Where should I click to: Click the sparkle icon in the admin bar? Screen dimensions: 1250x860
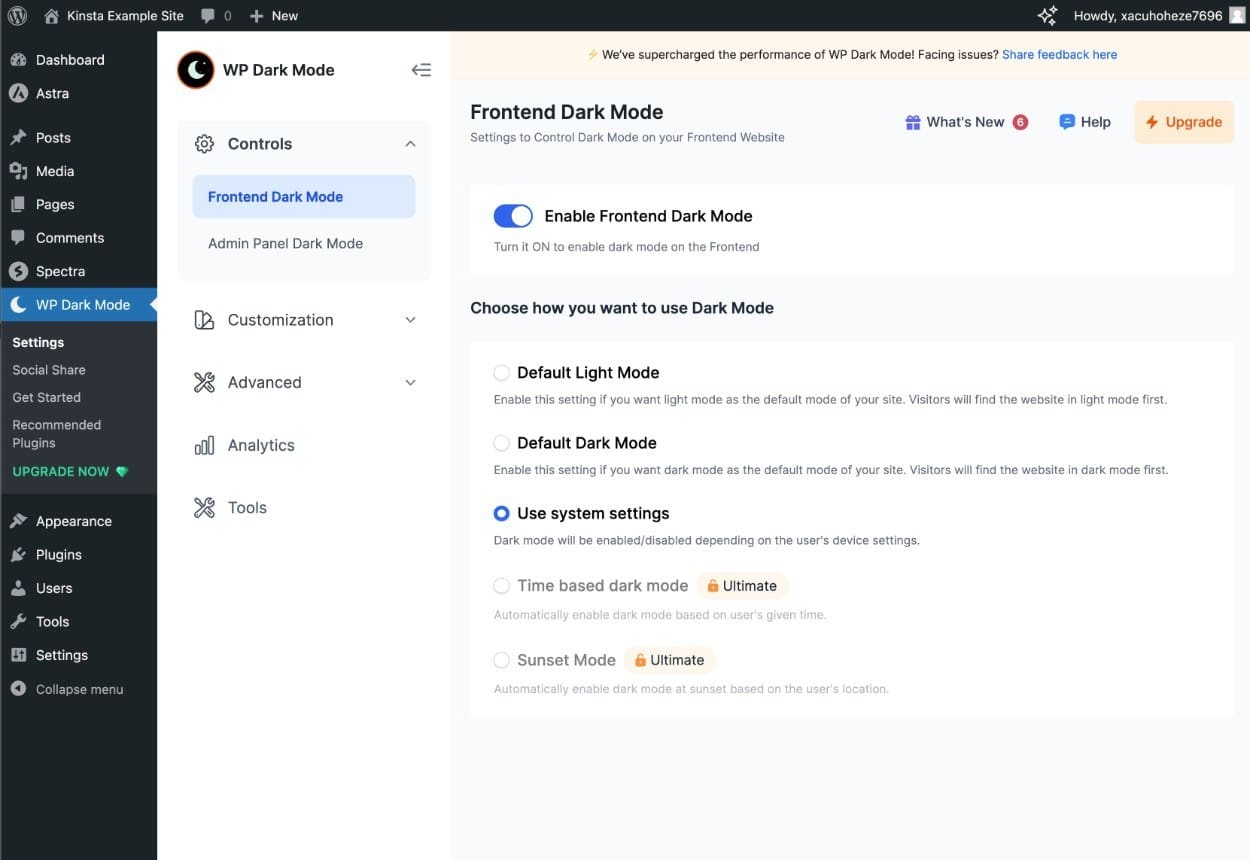(x=1046, y=15)
